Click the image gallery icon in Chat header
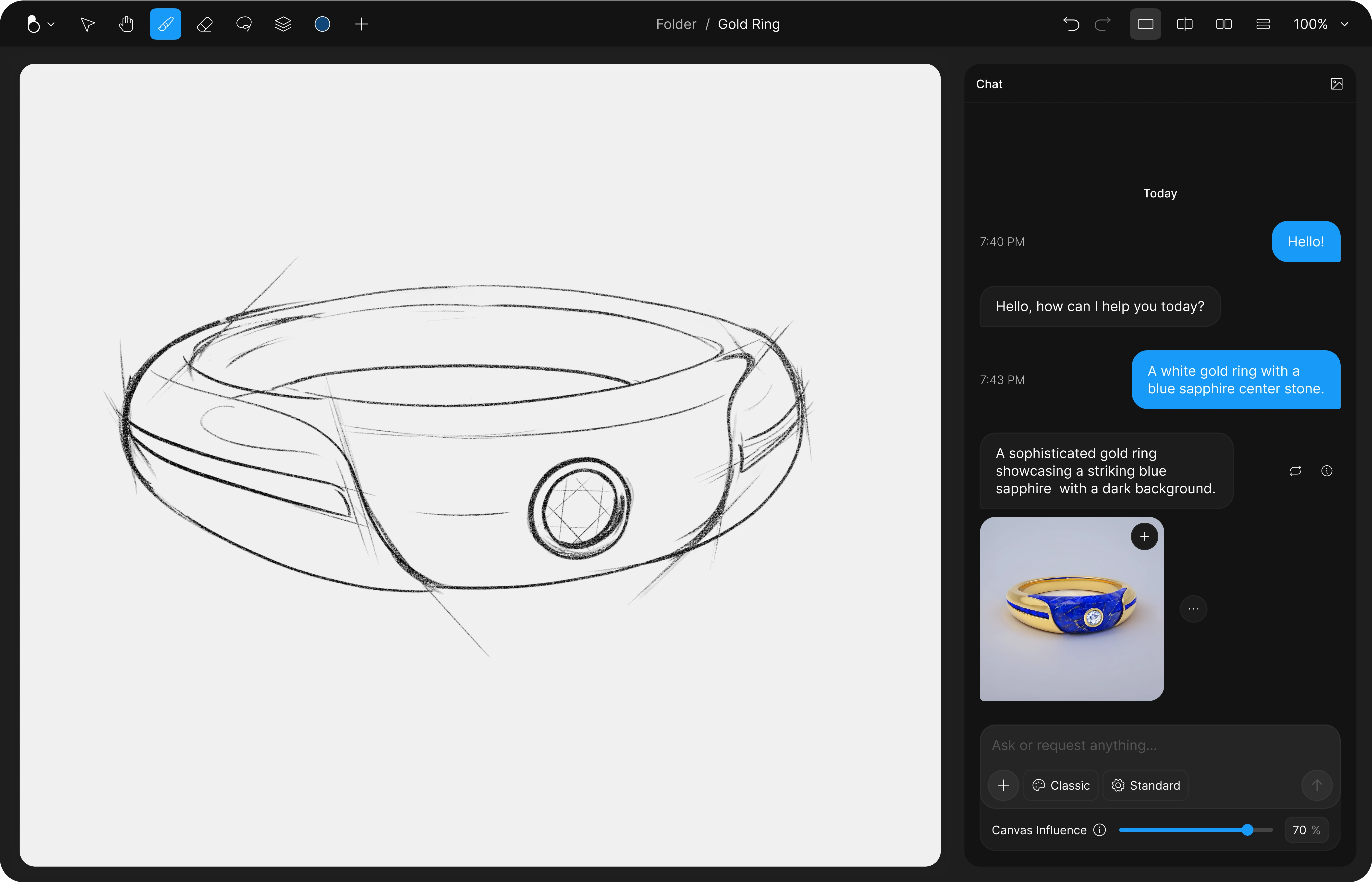This screenshot has height=882, width=1372. (1336, 84)
